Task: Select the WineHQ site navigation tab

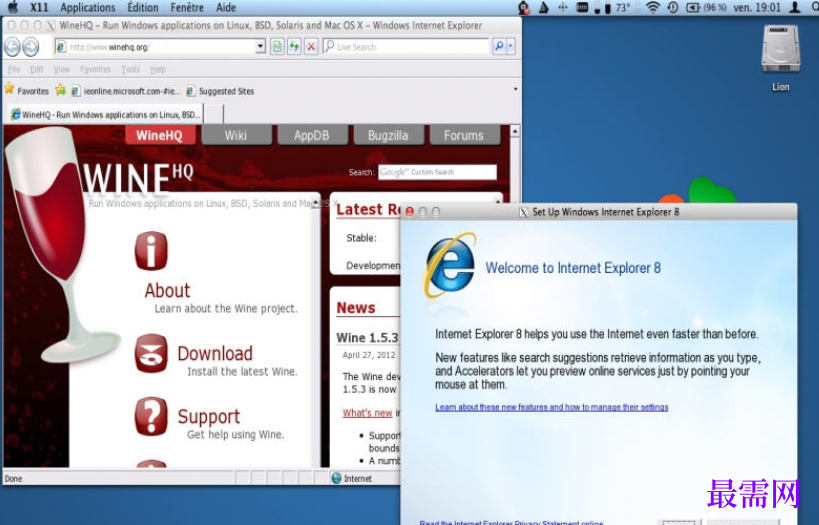Action: pyautogui.click(x=160, y=135)
